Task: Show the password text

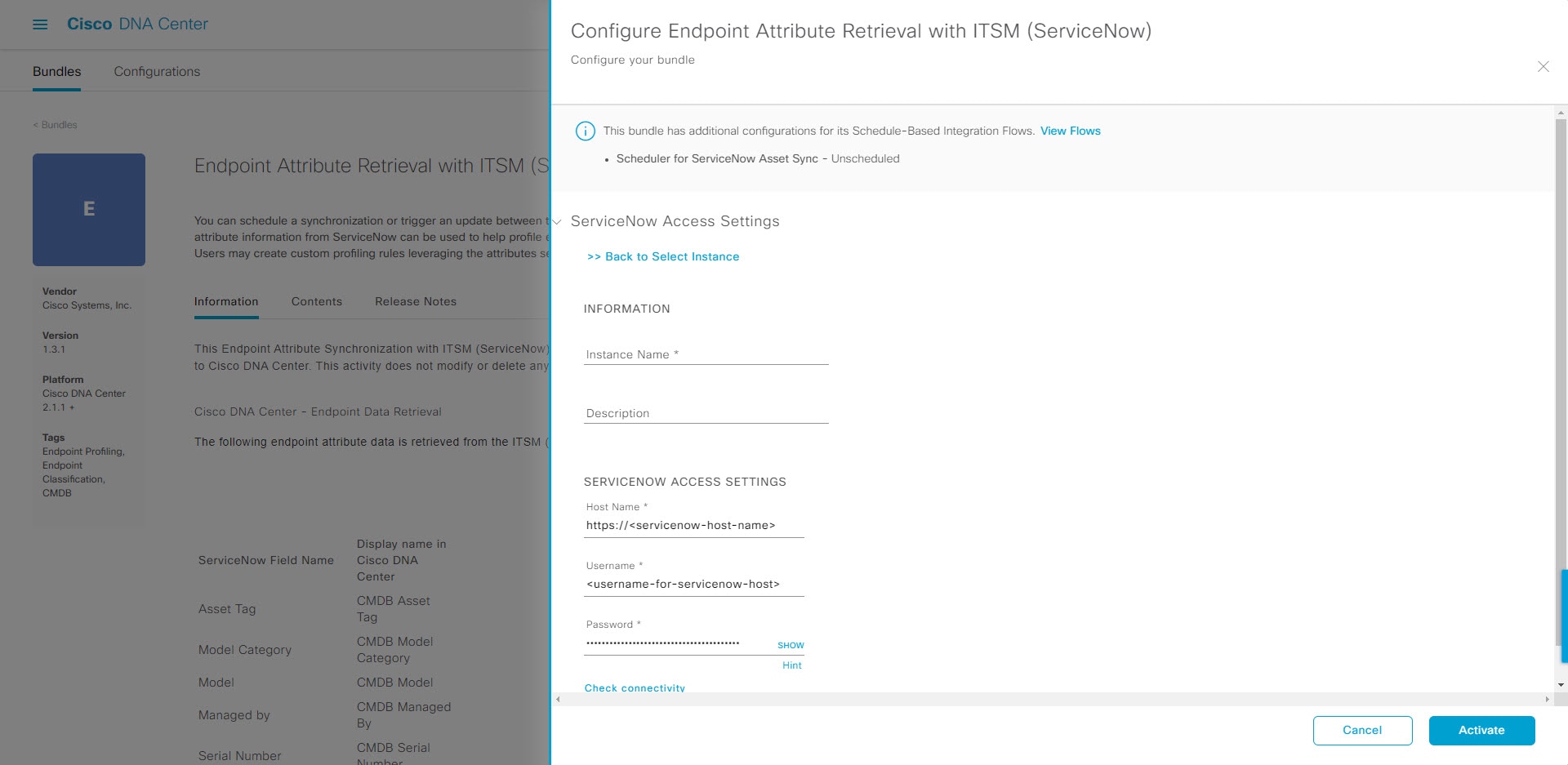Action: coord(791,645)
